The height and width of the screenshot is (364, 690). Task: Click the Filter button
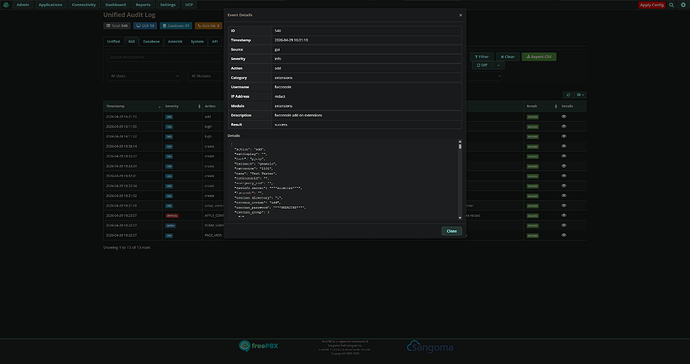click(481, 57)
